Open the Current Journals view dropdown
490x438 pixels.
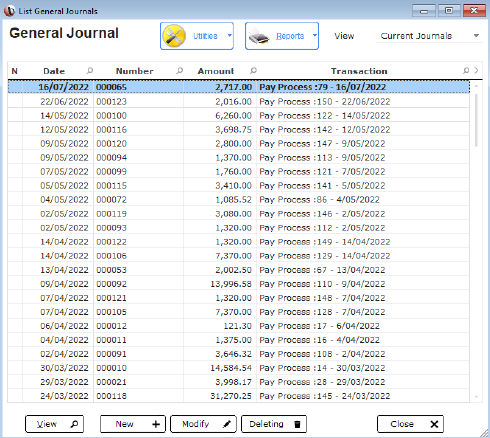tap(429, 36)
